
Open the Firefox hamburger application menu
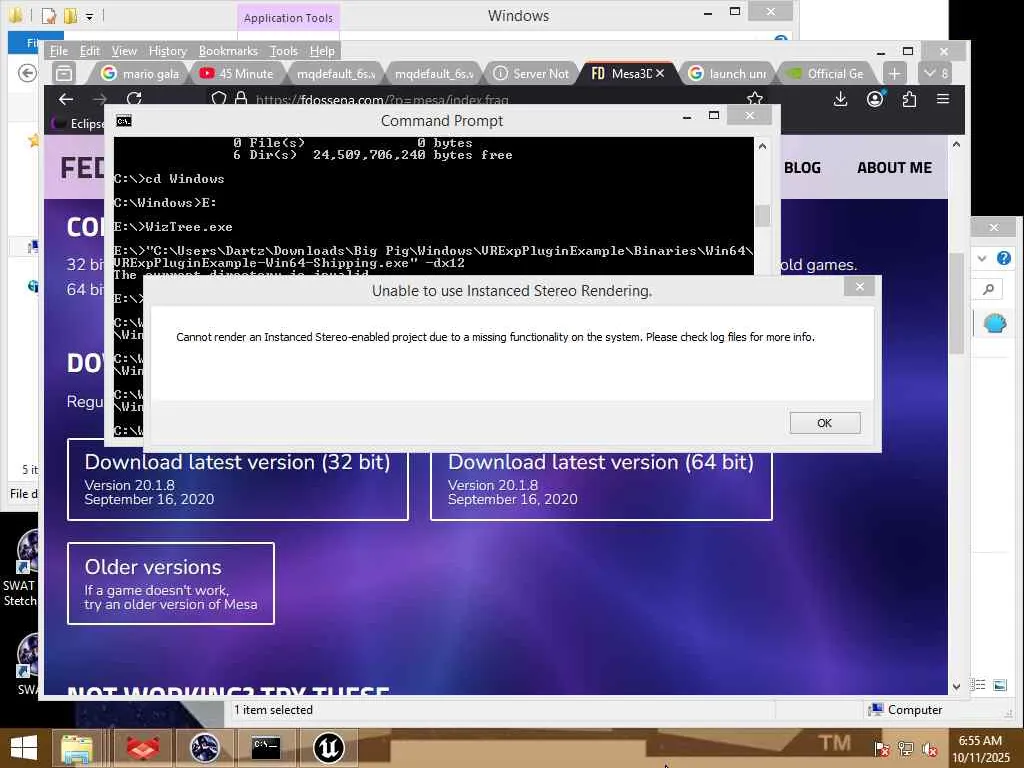tap(942, 99)
